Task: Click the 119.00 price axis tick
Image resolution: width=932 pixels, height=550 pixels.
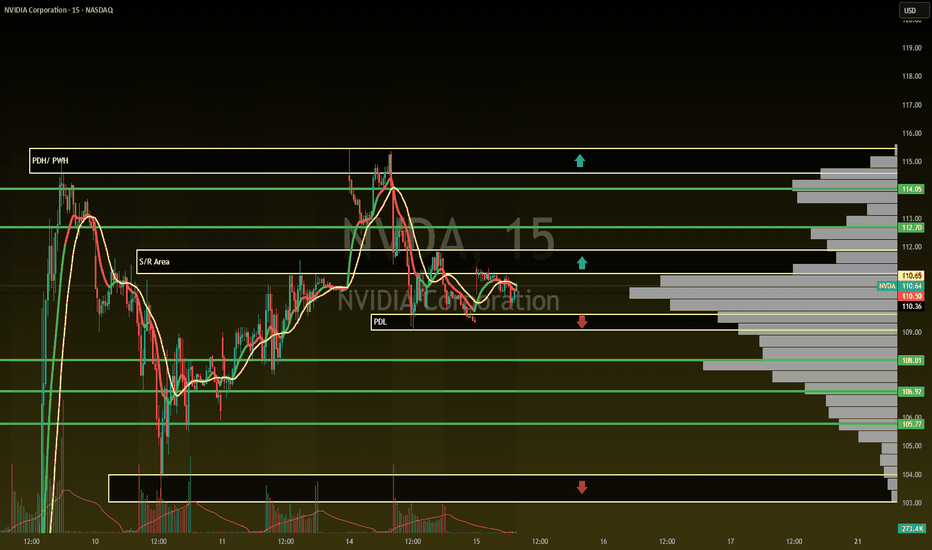Action: tap(912, 48)
